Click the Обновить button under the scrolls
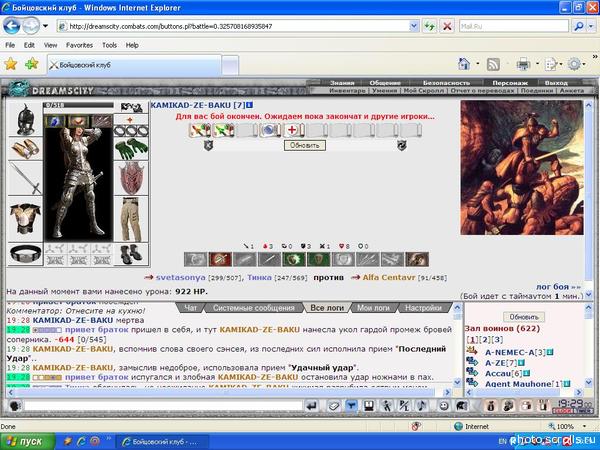 coord(305,145)
